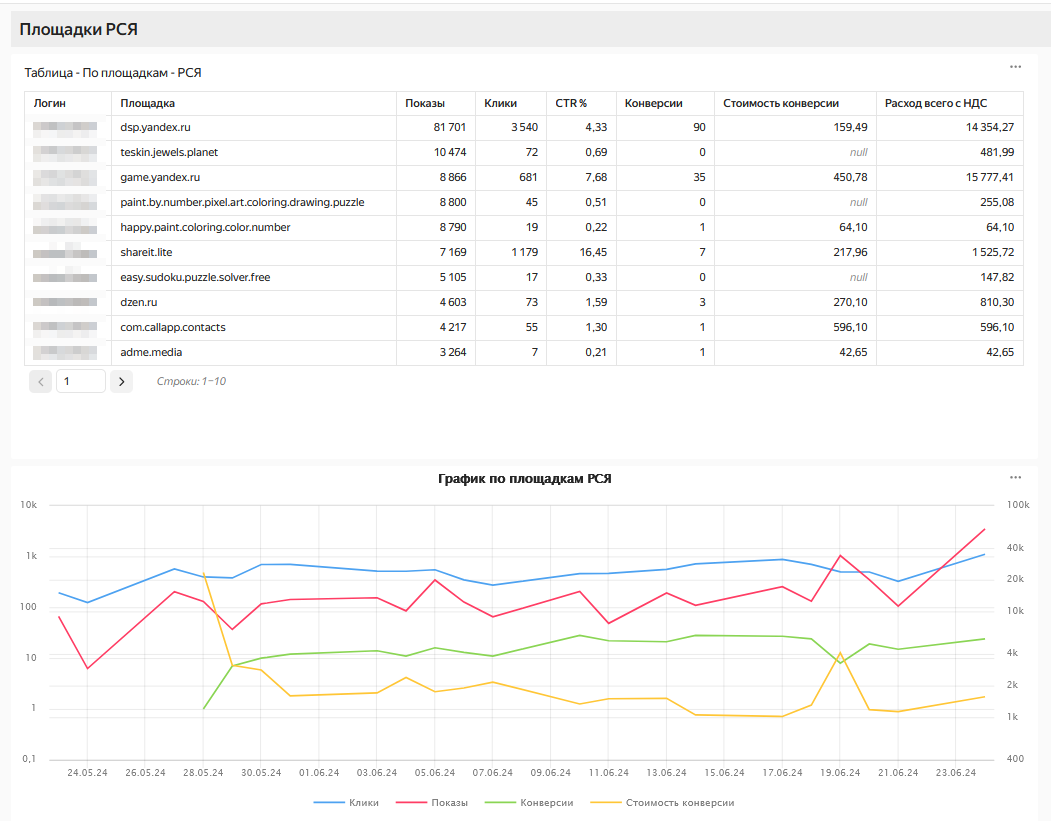Viewport: 1051px width, 821px height.
Task: Sort by the Клики column header
Action: 501,103
